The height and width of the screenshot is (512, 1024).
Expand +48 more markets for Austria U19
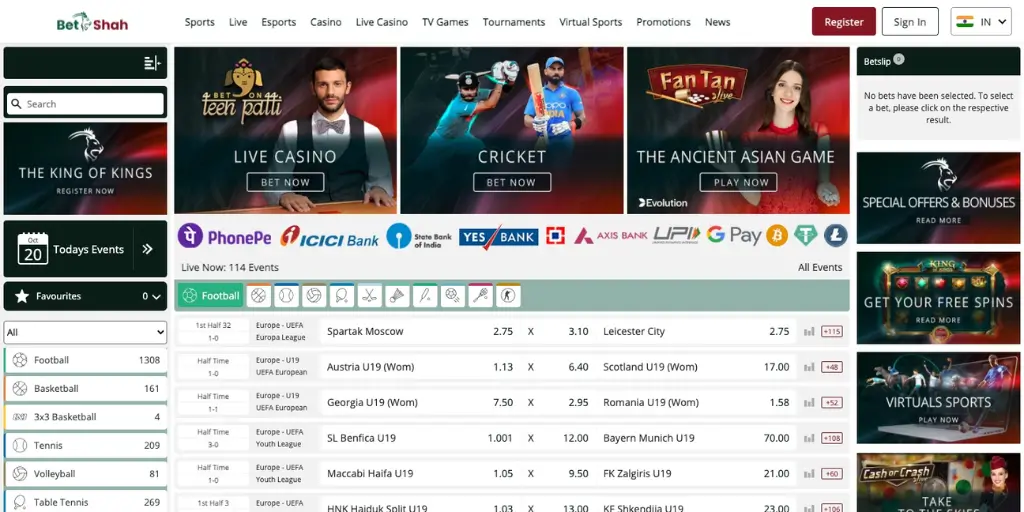pyautogui.click(x=831, y=367)
